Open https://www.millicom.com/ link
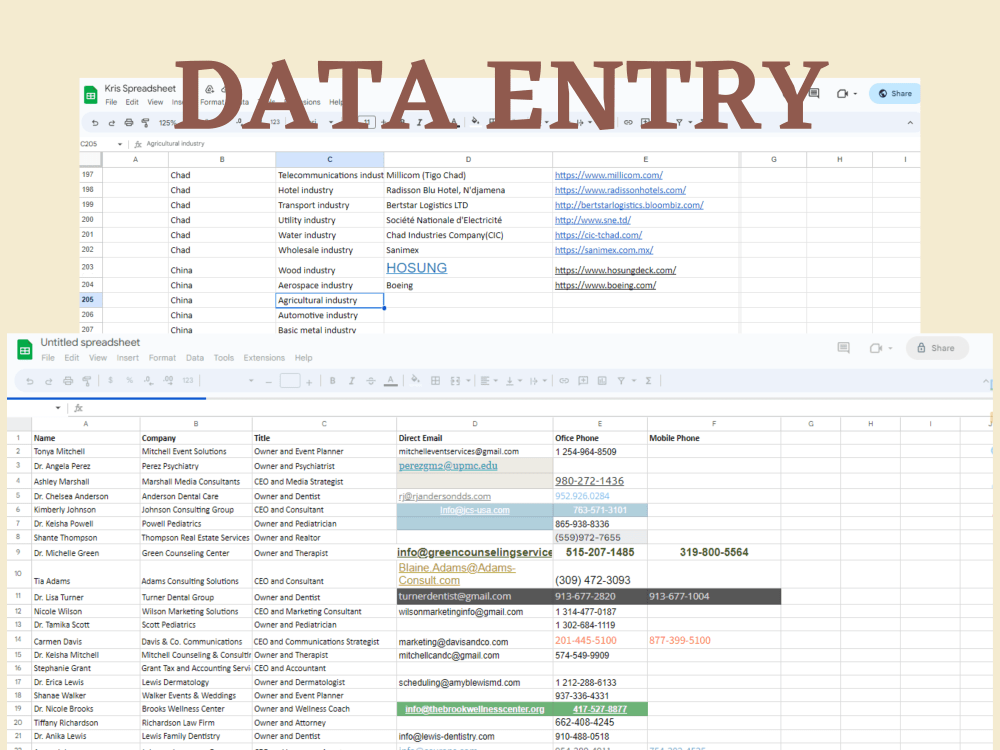This screenshot has width=1000, height=750. click(608, 175)
